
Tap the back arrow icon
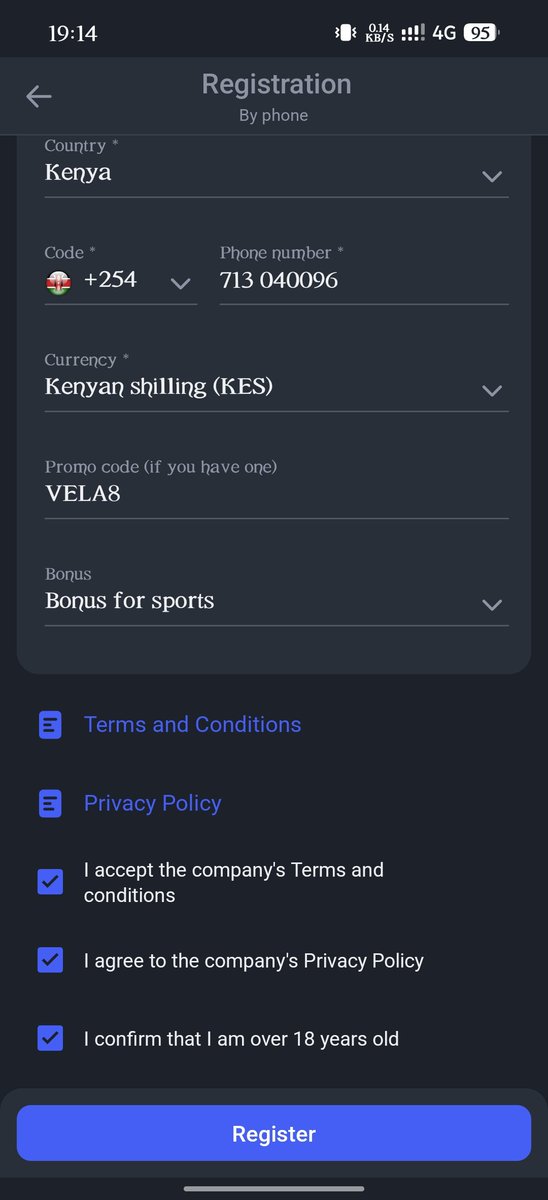39,96
